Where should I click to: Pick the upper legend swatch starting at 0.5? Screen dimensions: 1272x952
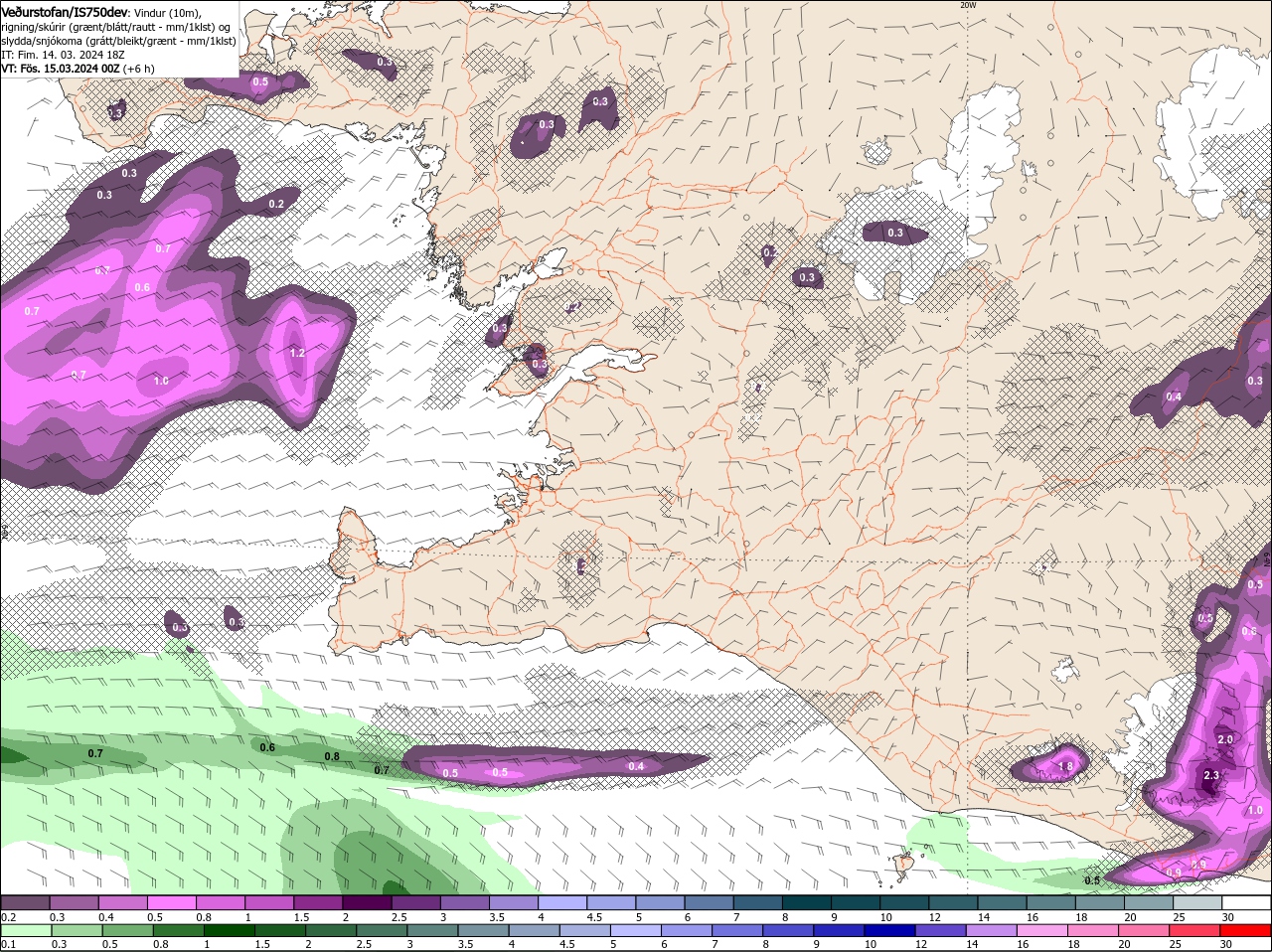coord(171,902)
